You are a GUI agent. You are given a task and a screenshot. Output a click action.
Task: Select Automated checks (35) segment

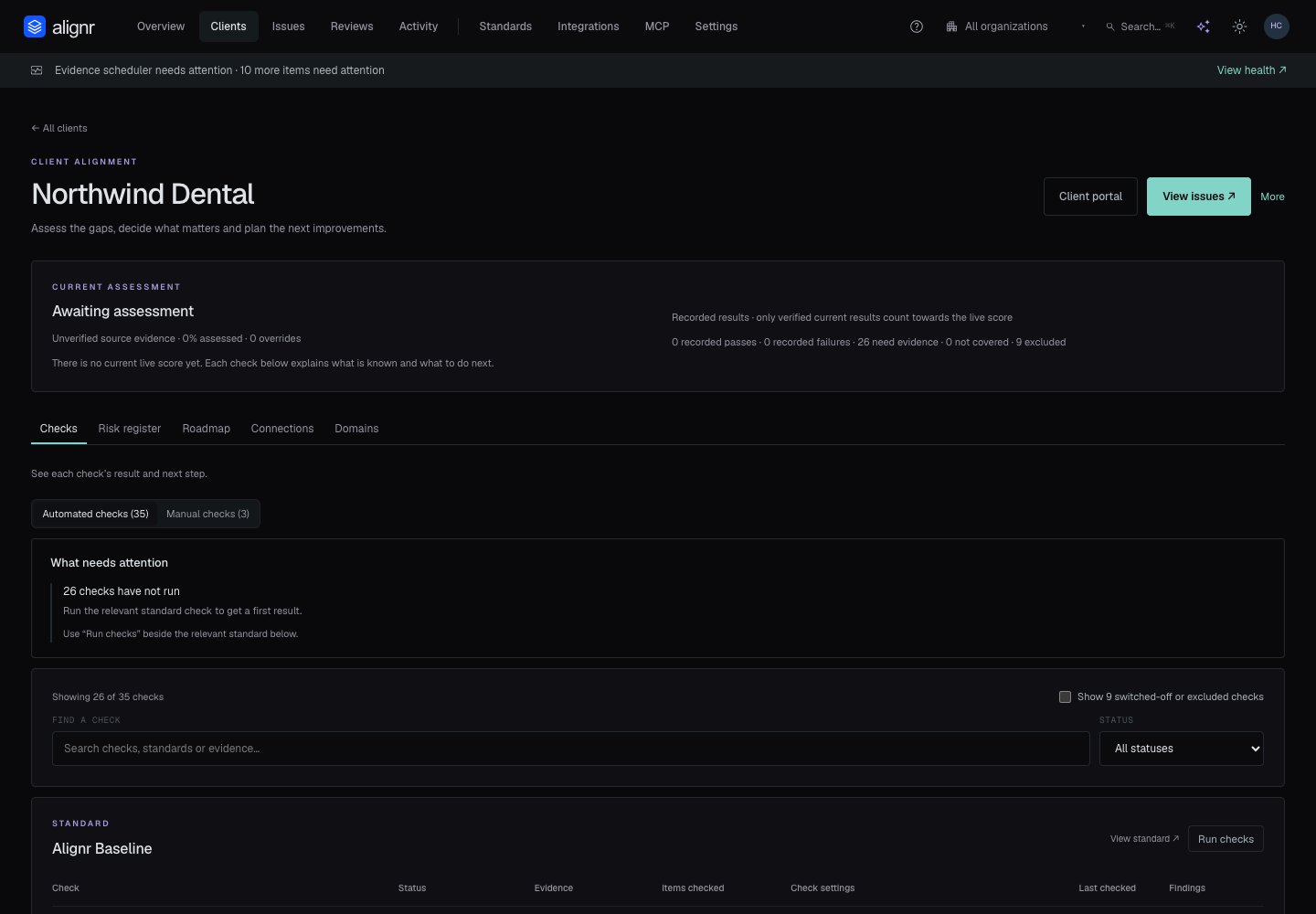(x=95, y=514)
